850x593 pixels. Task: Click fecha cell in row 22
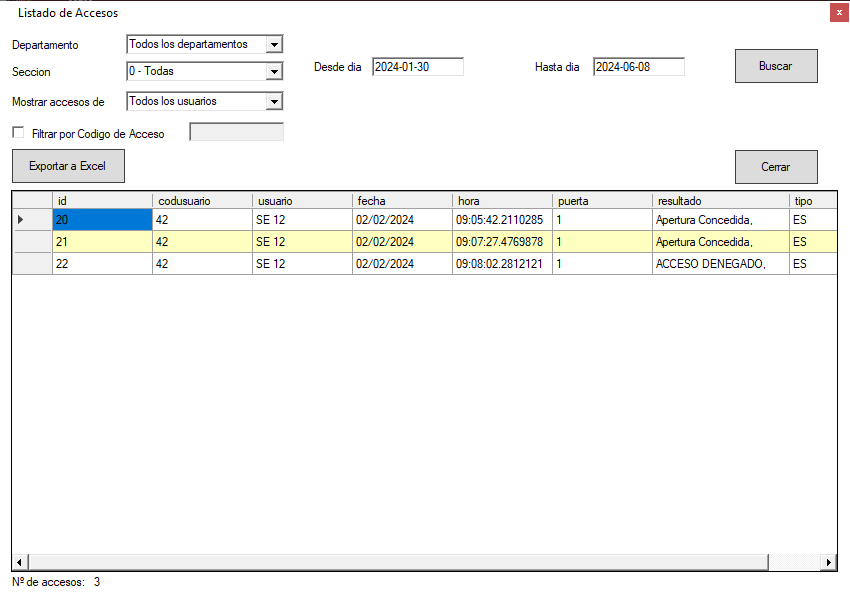(x=402, y=263)
